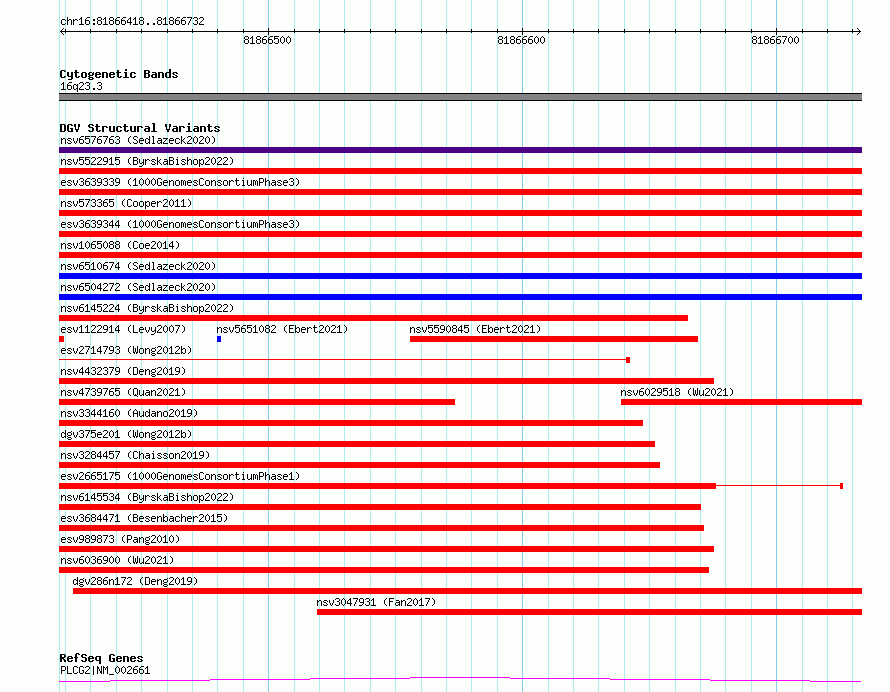Select the magenta PLCG2 gene track line
The height and width of the screenshot is (692, 890).
coord(460,679)
